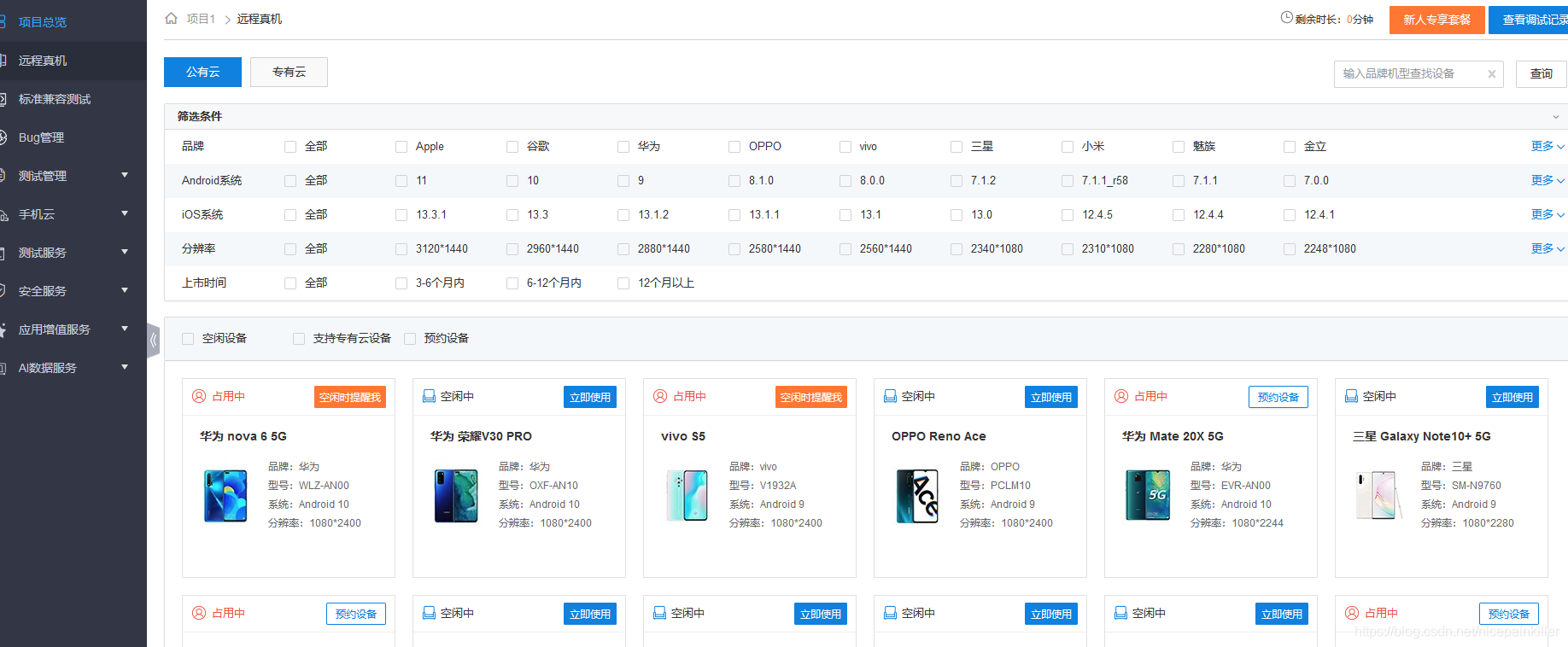Check 全部 in the 品牌 row
Screen dimensions: 1568x647
point(290,147)
